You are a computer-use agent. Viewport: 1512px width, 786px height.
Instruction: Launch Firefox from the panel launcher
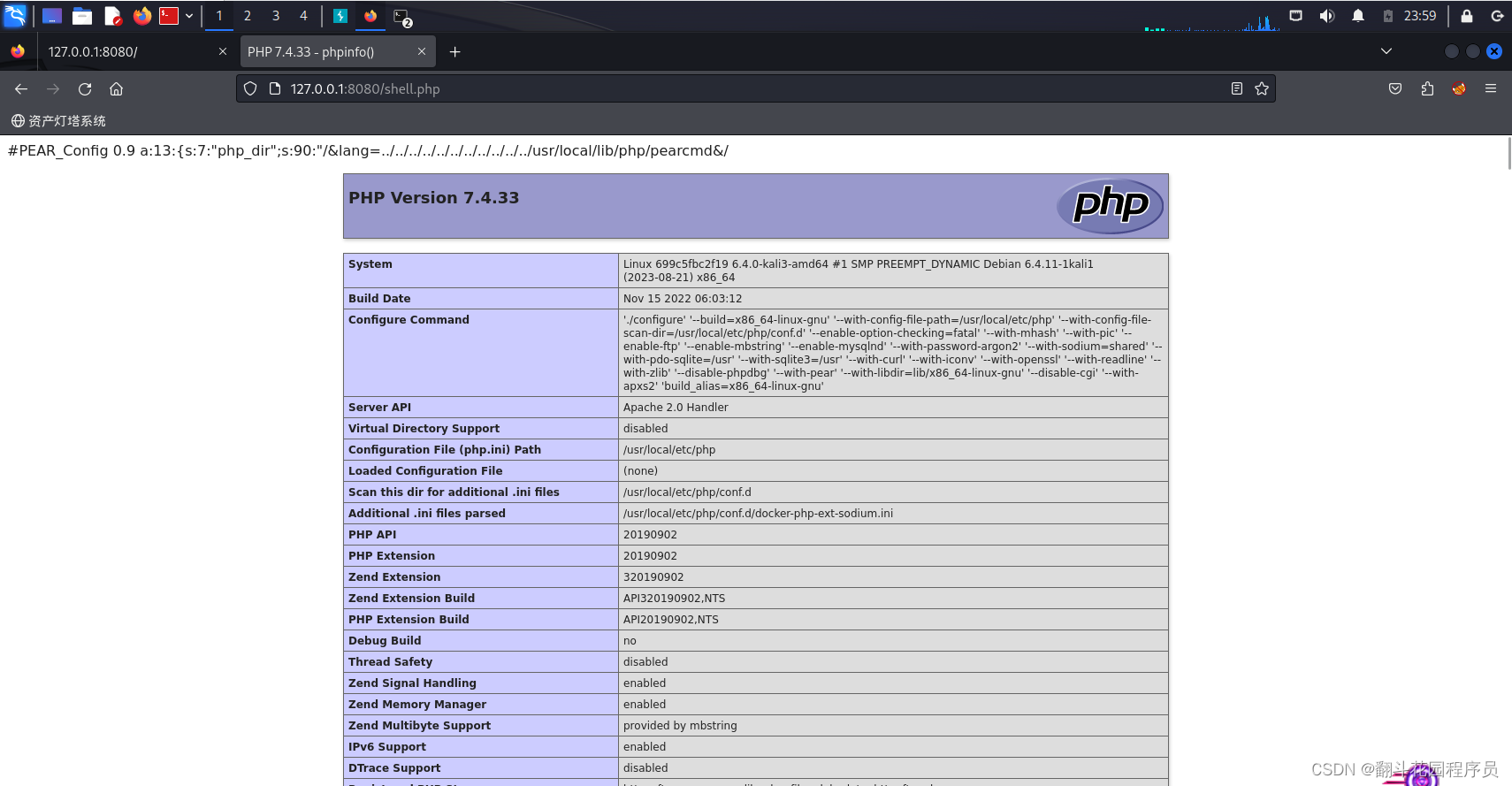141,16
